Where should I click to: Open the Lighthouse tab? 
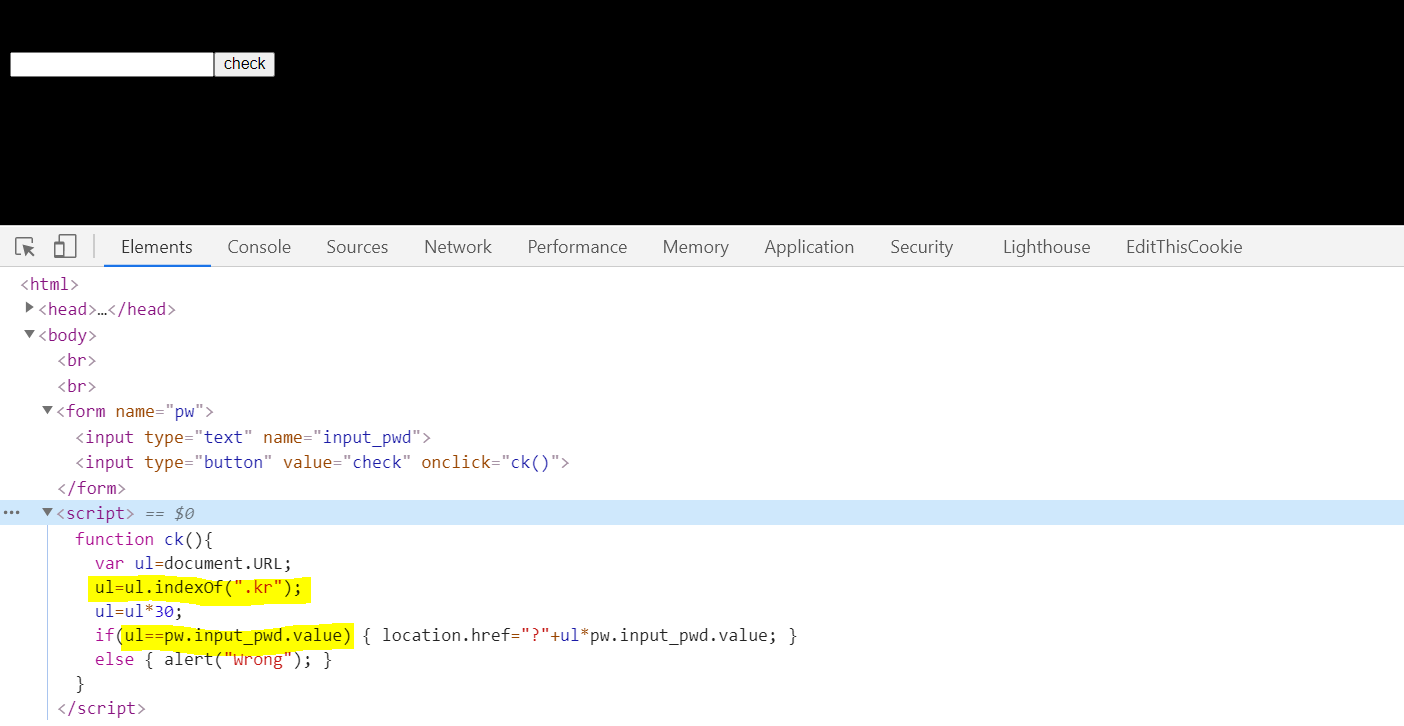pos(1046,247)
